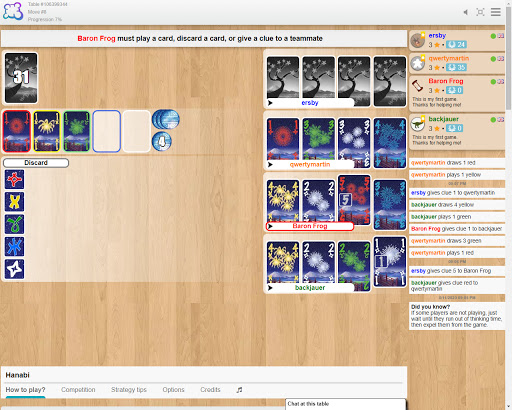Select the red discard pile icon
Screen dimensions: 512x410
[x=14, y=180]
